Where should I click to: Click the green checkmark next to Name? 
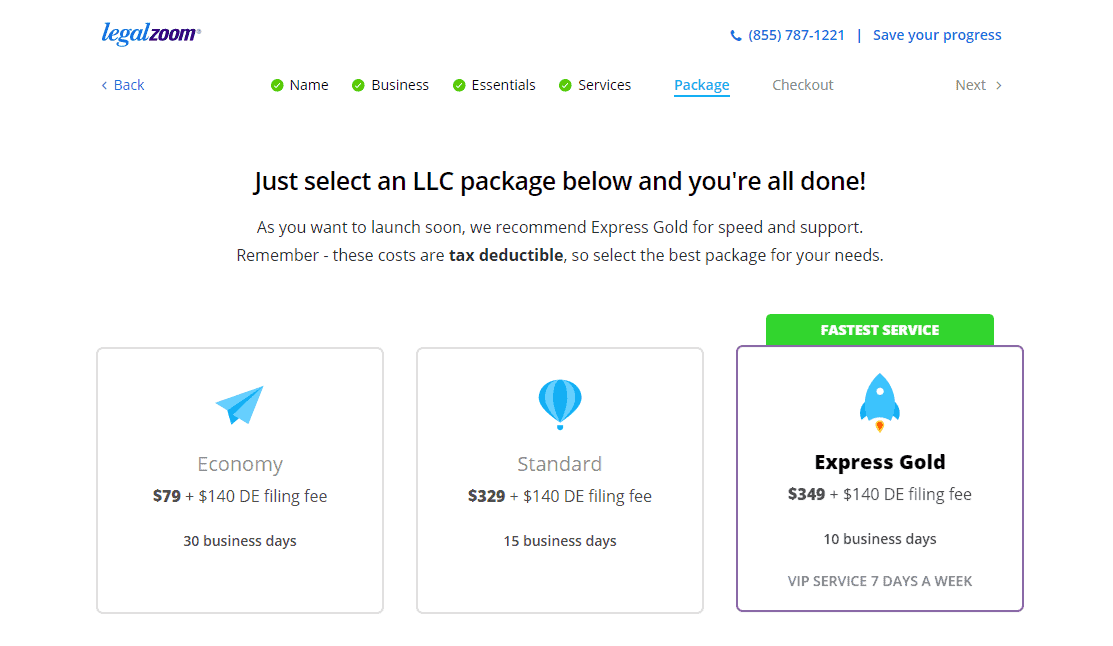(x=277, y=85)
